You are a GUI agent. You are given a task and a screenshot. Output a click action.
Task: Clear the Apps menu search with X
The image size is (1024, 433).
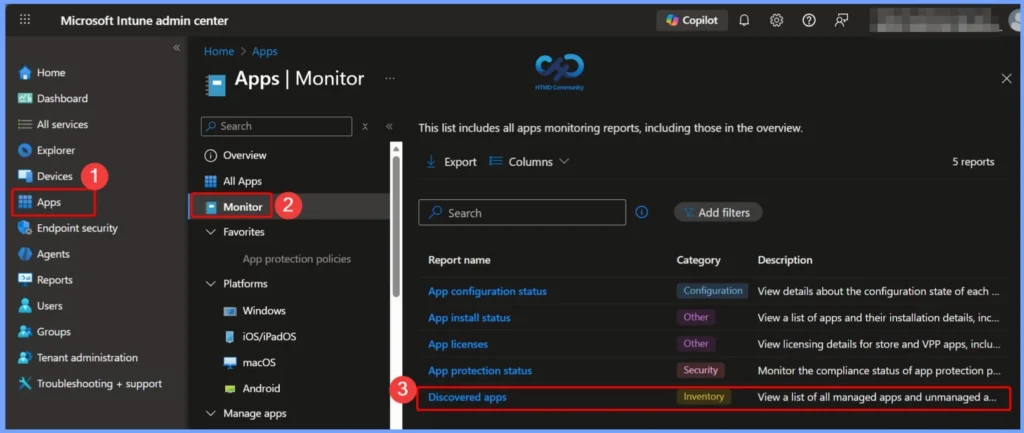click(x=365, y=126)
